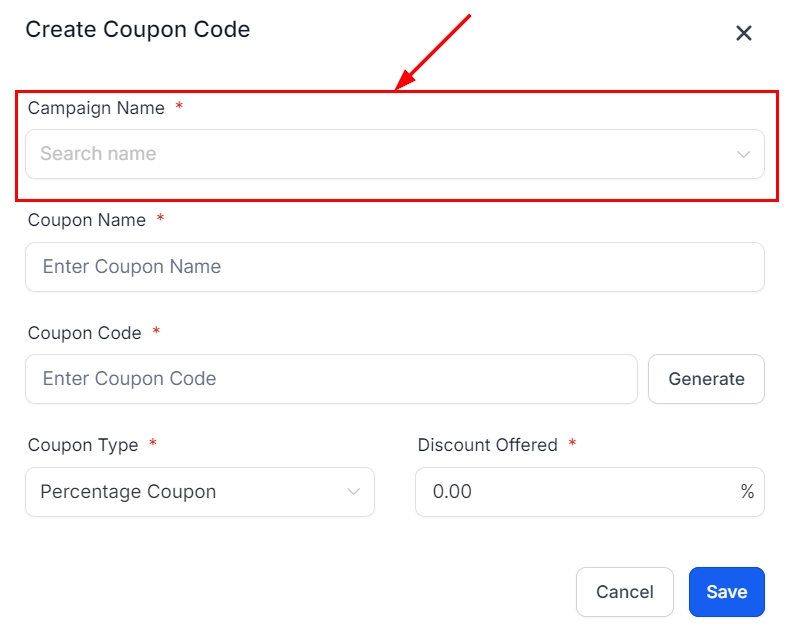790x637 pixels.
Task: Click the red asterisk beside Campaign Name
Action: (179, 107)
